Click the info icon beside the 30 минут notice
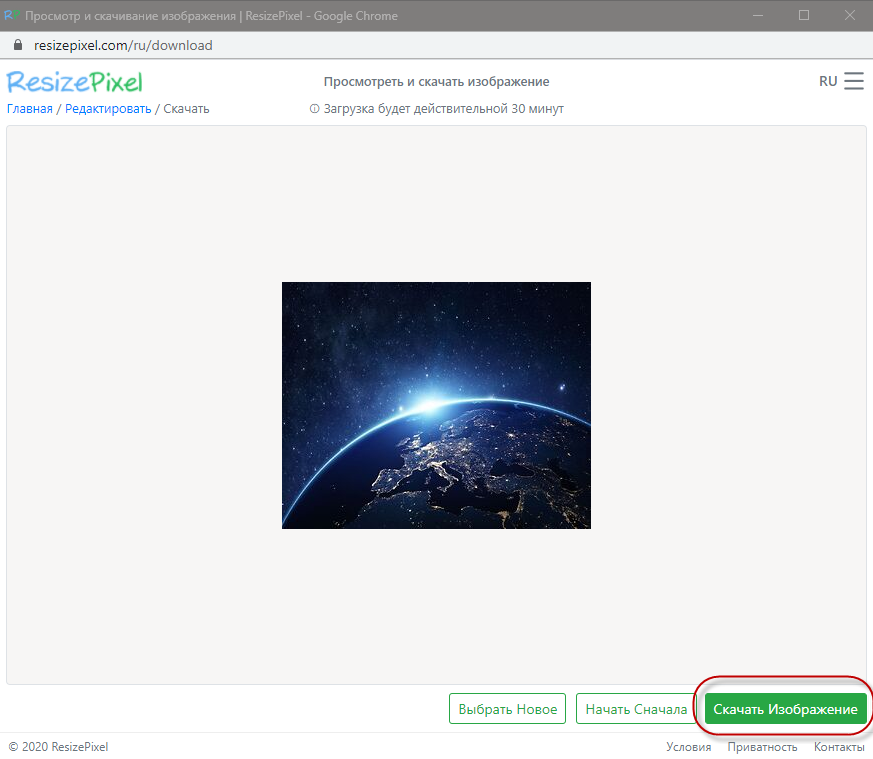Viewport: 873px width, 759px height. (x=315, y=109)
